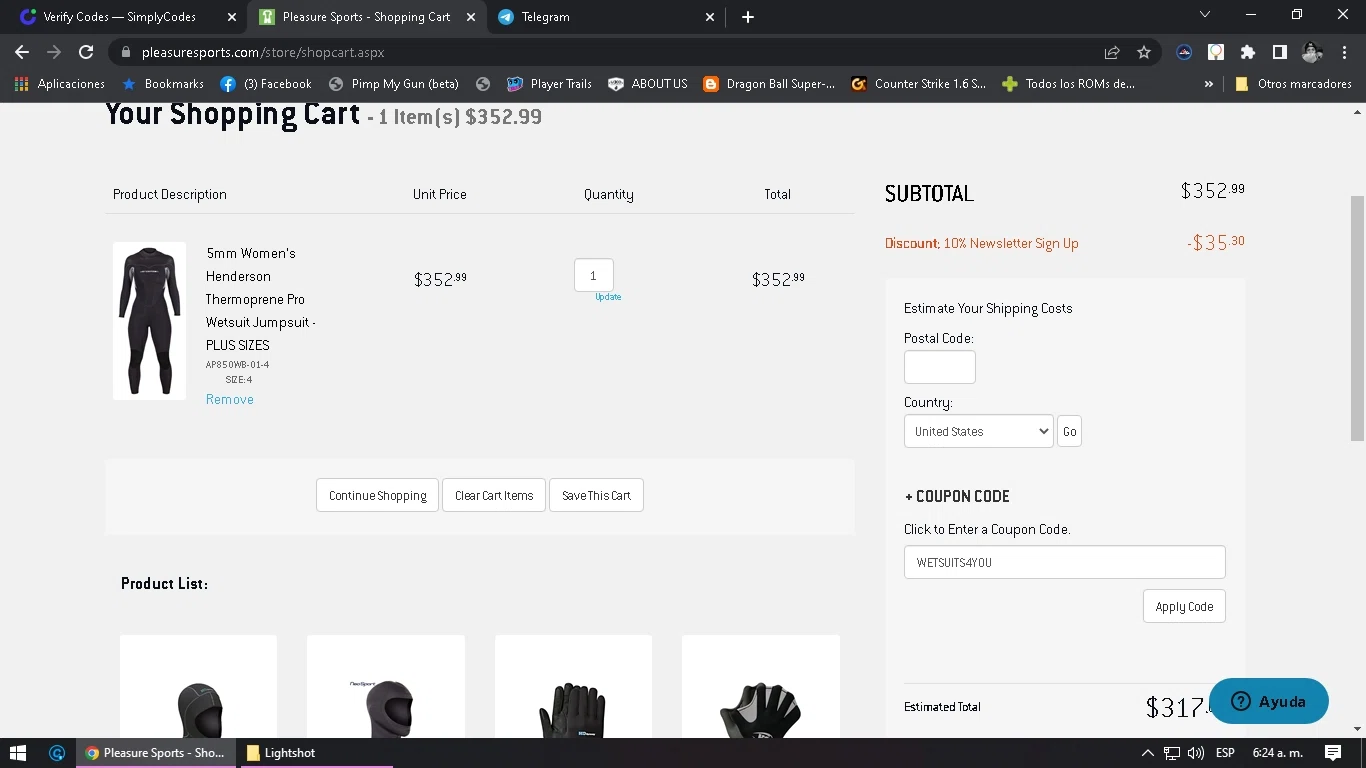Open Bookmarks folder in bookmarks bar
1366x768 pixels.
pyautogui.click(x=163, y=84)
